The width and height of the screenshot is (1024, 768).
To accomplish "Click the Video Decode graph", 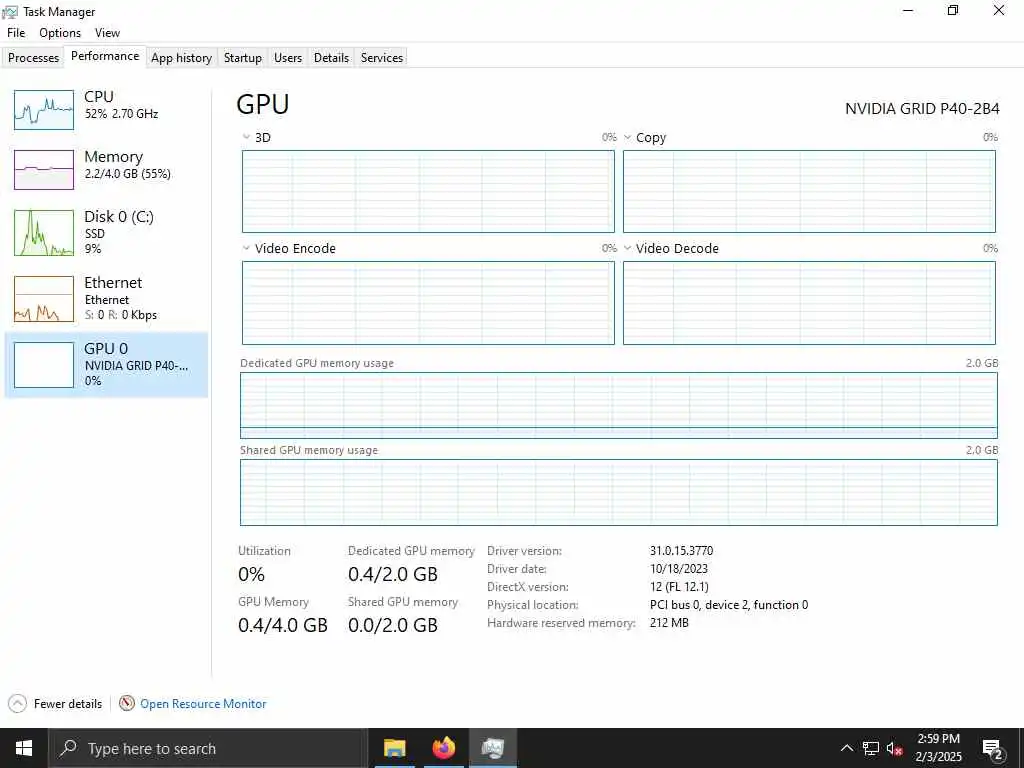I will click(x=809, y=303).
